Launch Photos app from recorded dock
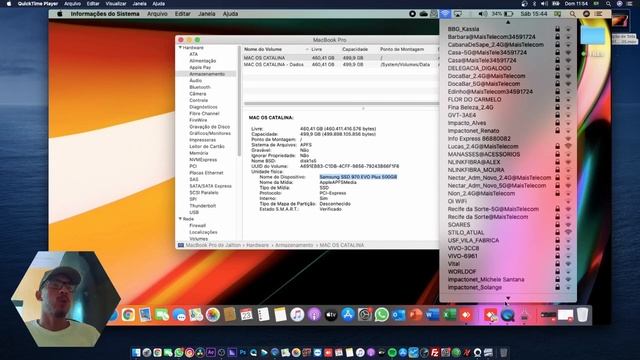This screenshot has height=360, width=640. pos(213,315)
